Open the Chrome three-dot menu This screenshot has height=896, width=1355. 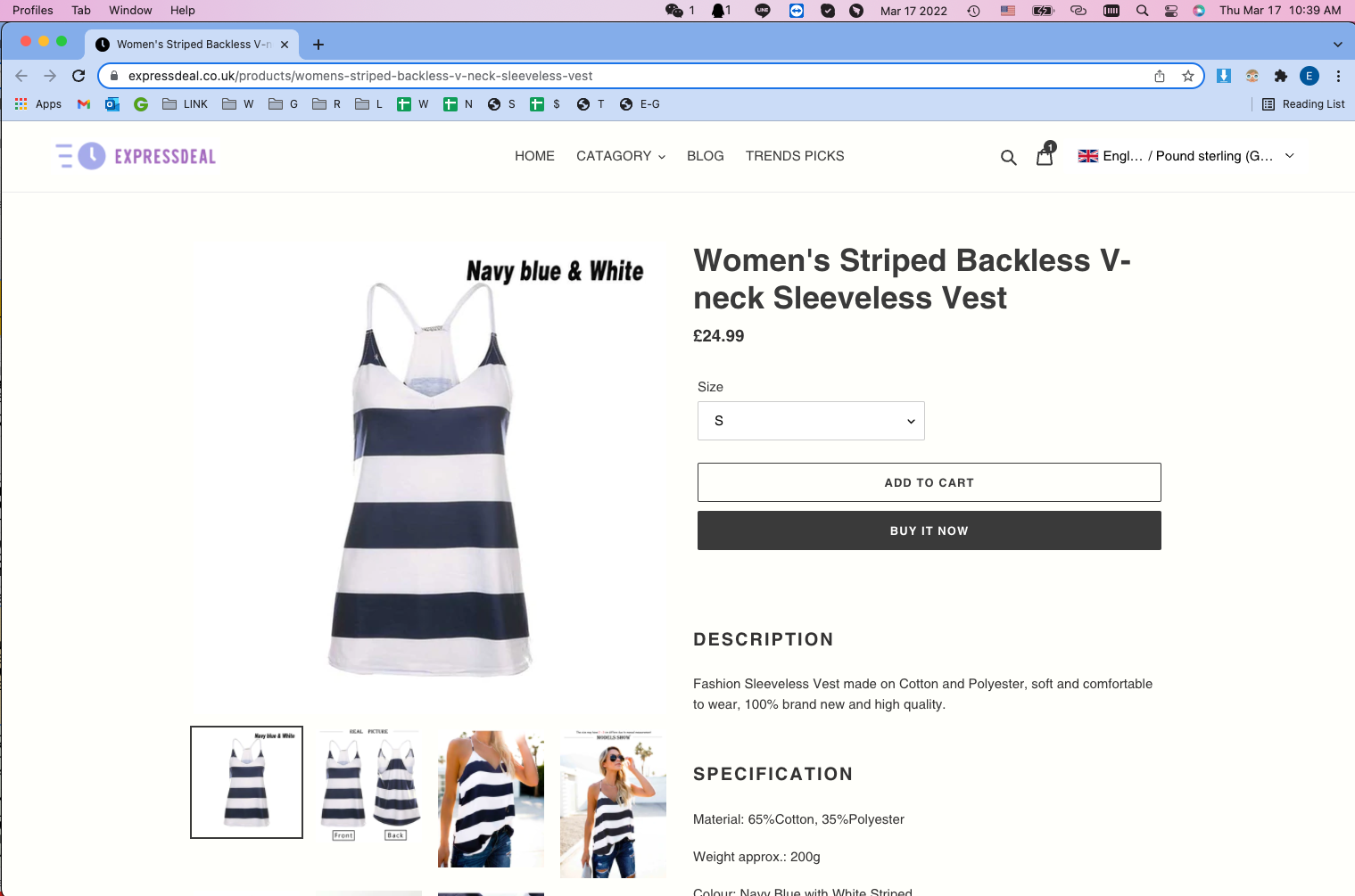click(1338, 76)
